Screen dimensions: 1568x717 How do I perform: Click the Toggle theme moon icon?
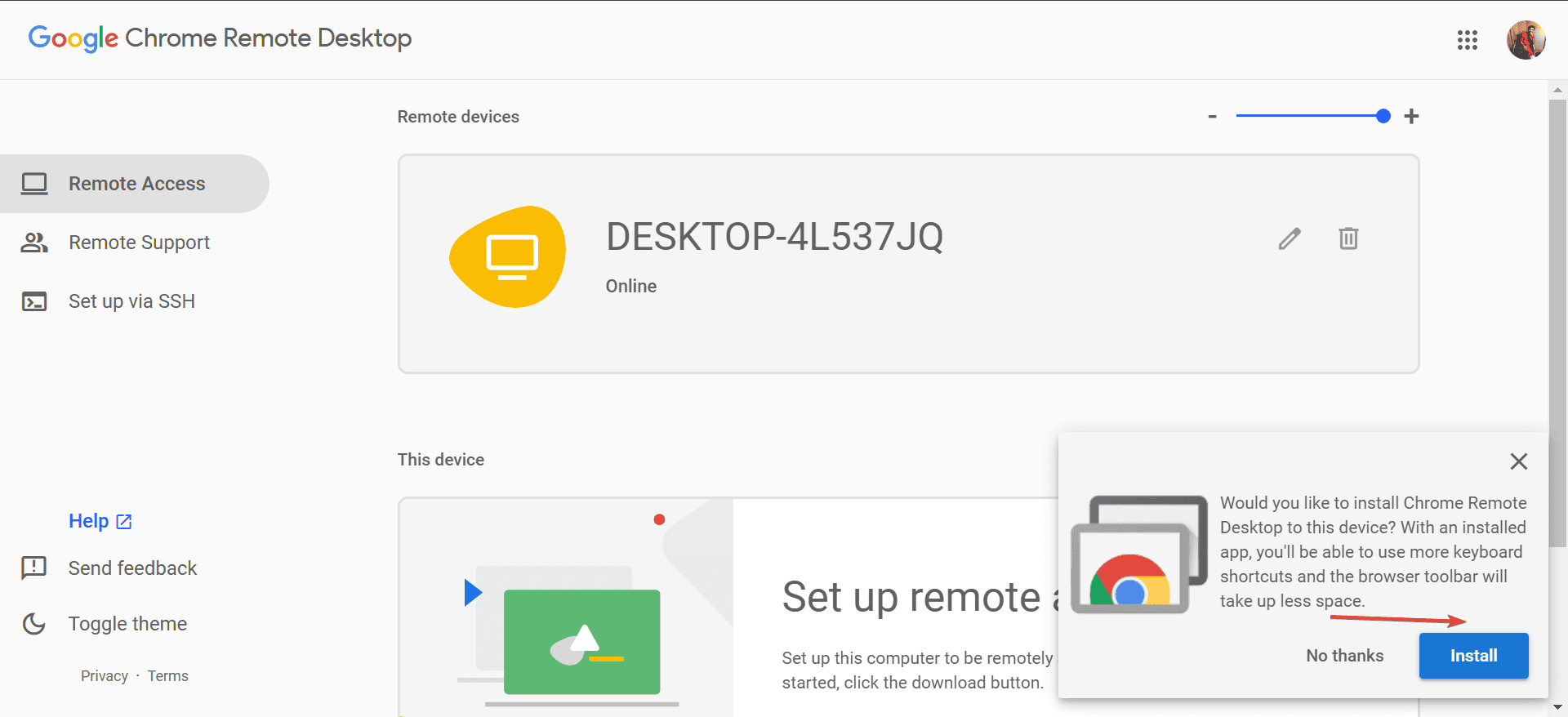click(x=34, y=624)
